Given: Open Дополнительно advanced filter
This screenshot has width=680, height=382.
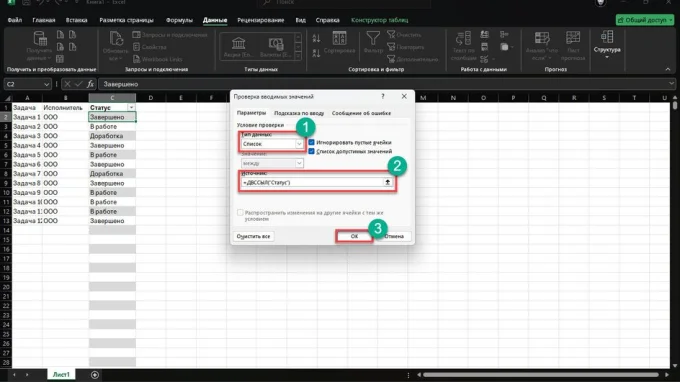Looking at the screenshot, I should click(x=412, y=59).
